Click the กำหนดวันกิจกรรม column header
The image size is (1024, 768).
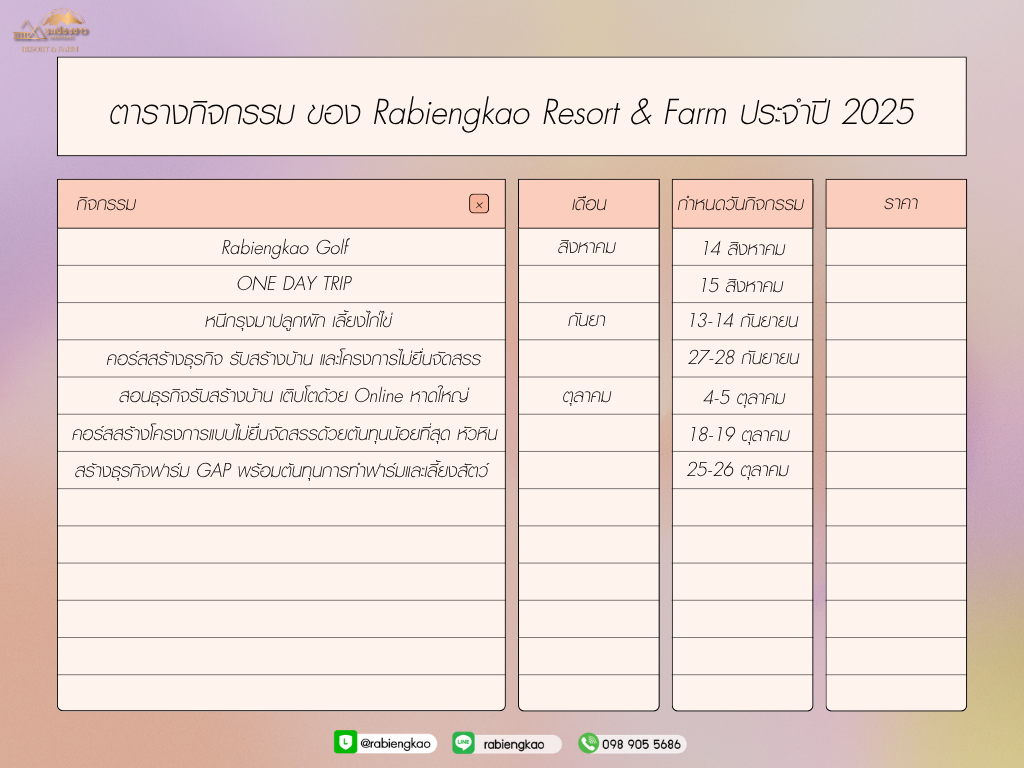pyautogui.click(x=742, y=204)
